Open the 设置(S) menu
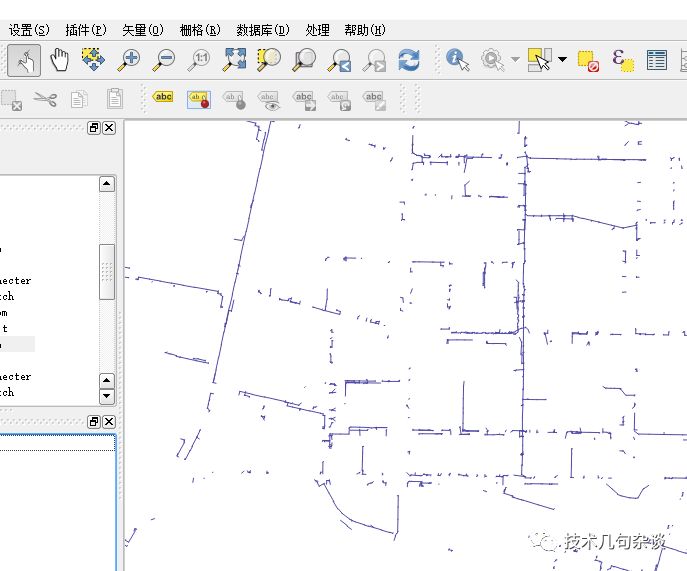 pos(29,30)
